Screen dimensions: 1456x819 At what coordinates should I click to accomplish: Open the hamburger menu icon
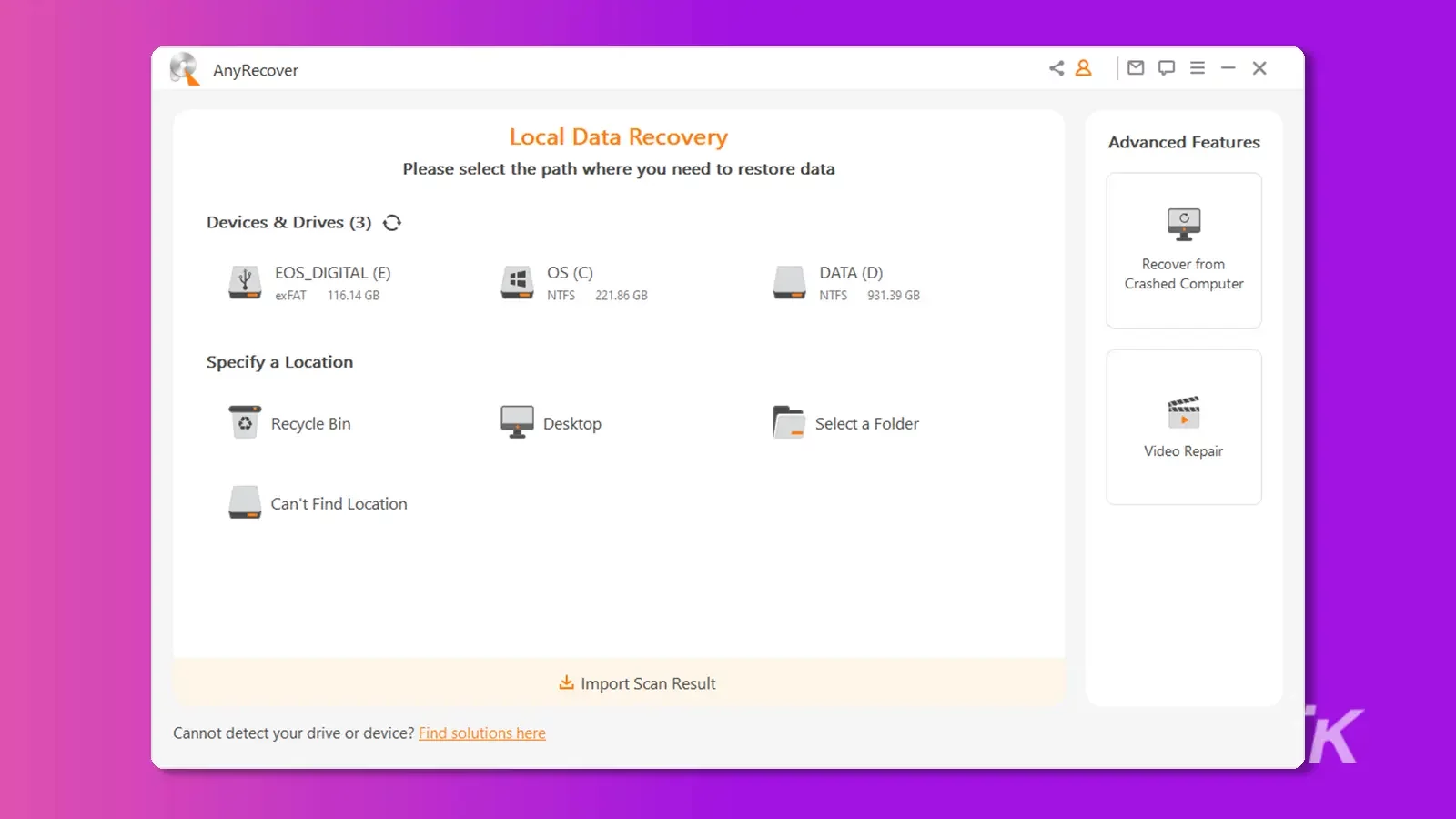click(x=1198, y=68)
